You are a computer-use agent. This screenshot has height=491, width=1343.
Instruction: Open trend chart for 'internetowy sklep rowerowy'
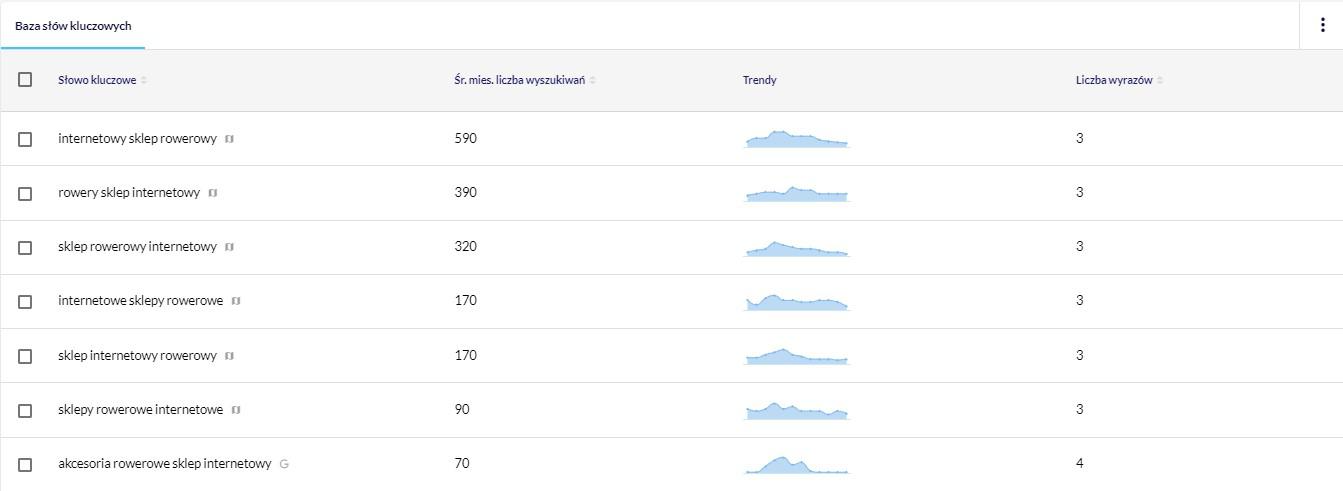pyautogui.click(x=797, y=139)
